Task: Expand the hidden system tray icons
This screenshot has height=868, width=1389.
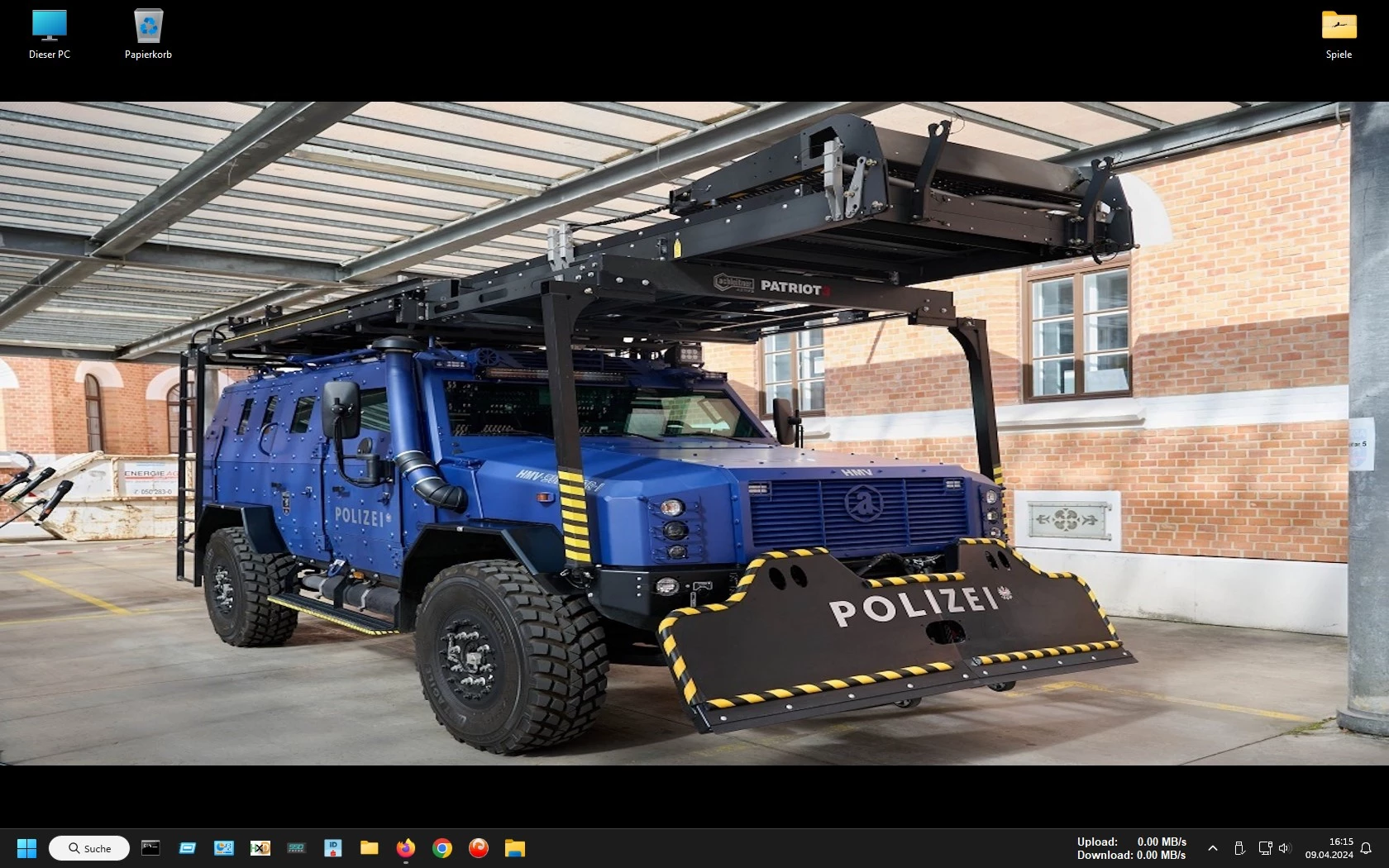Action: [x=1212, y=848]
